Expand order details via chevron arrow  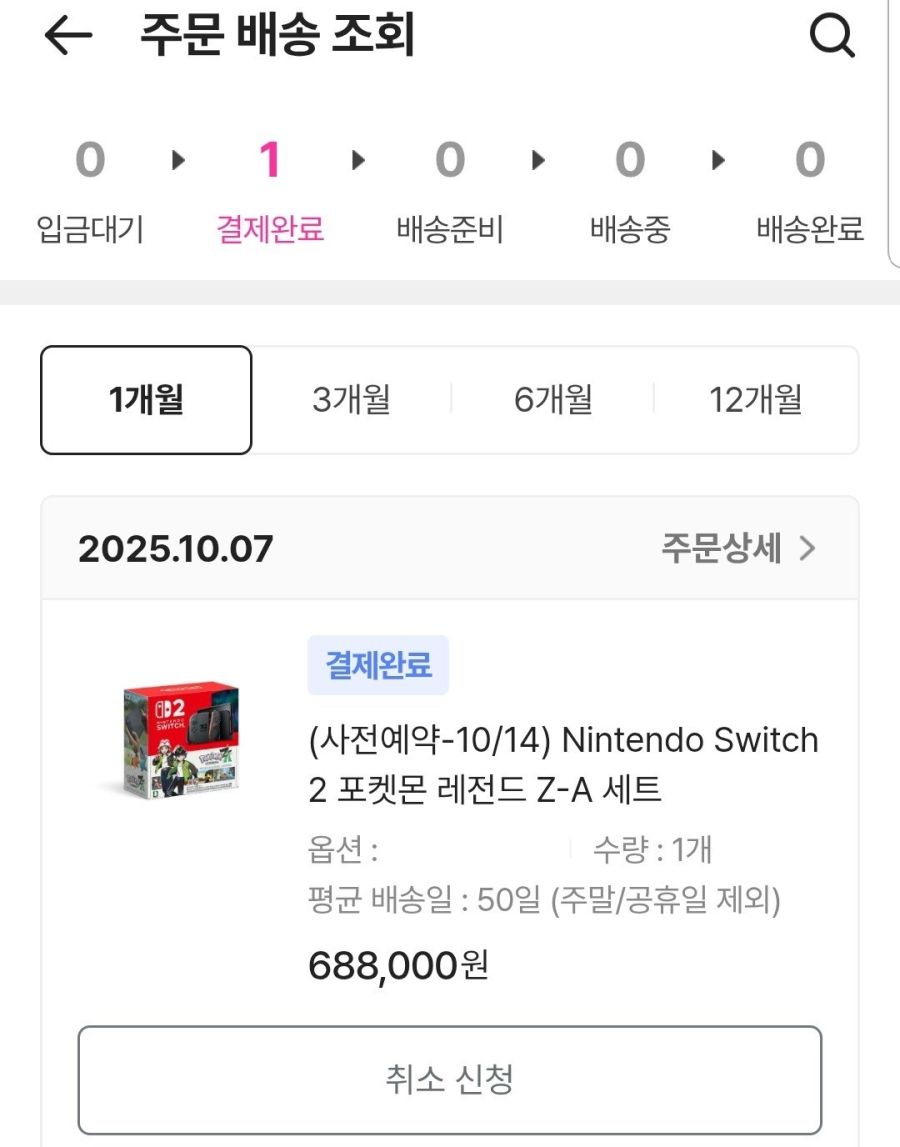[x=808, y=548]
